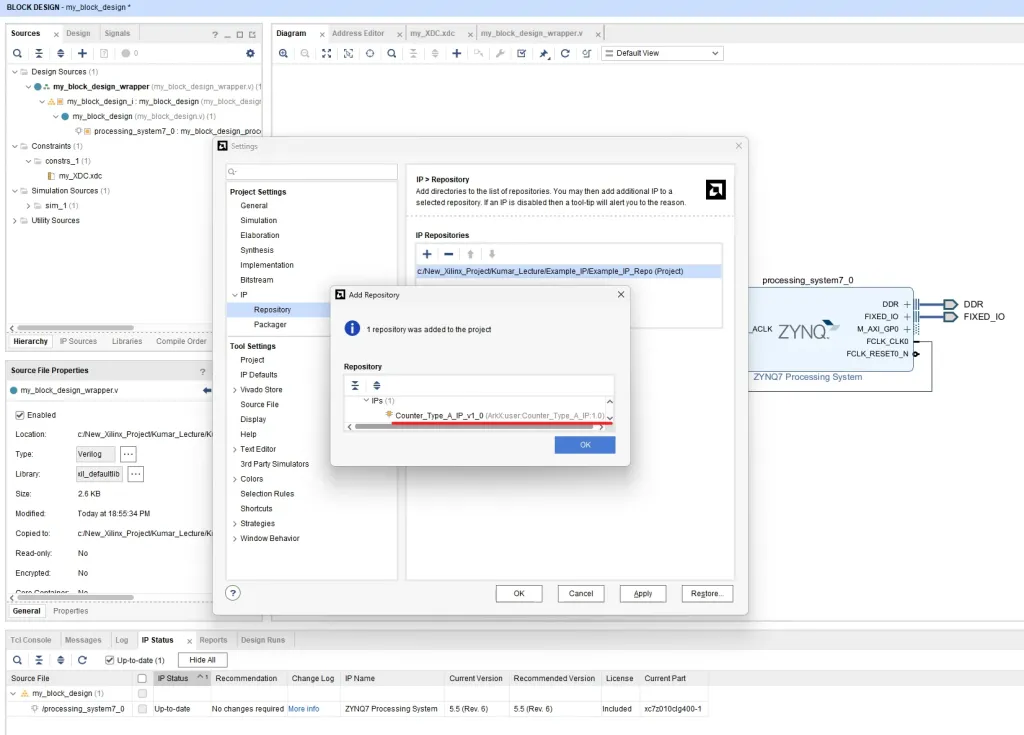Click the add repository plus icon in IP Repositories
The width and height of the screenshot is (1024, 735).
click(x=427, y=254)
